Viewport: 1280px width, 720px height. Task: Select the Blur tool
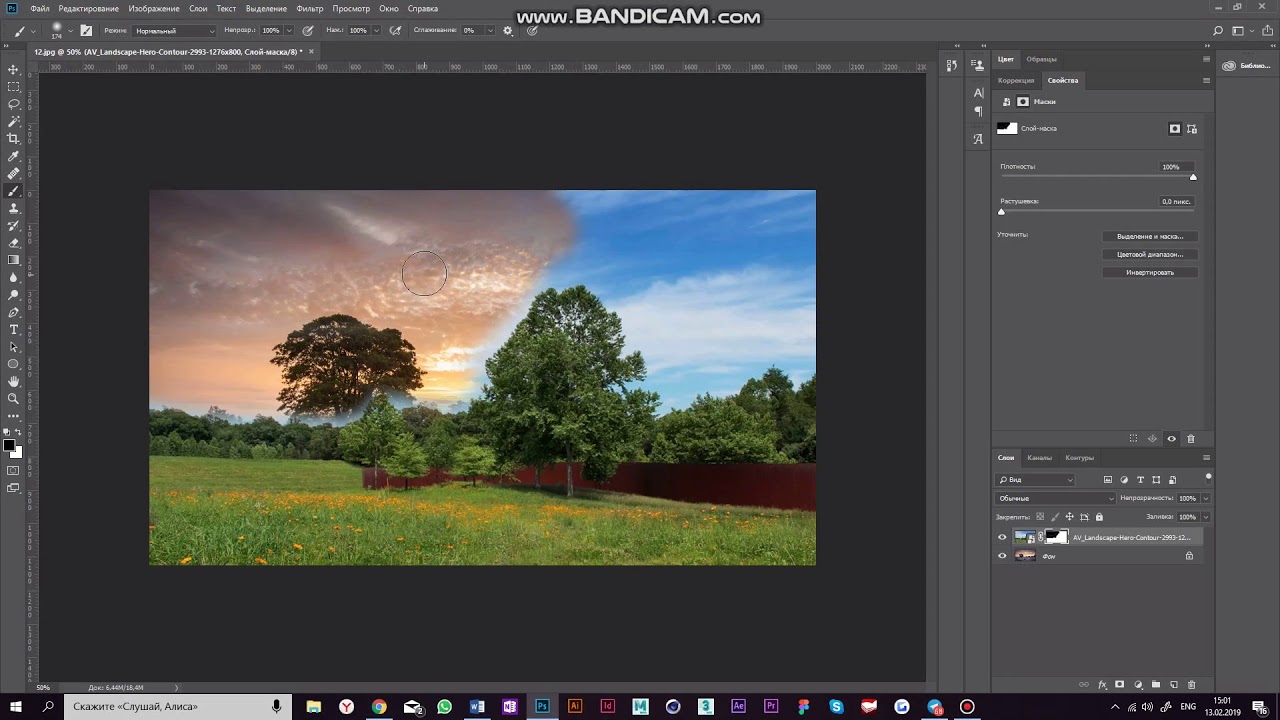13,277
